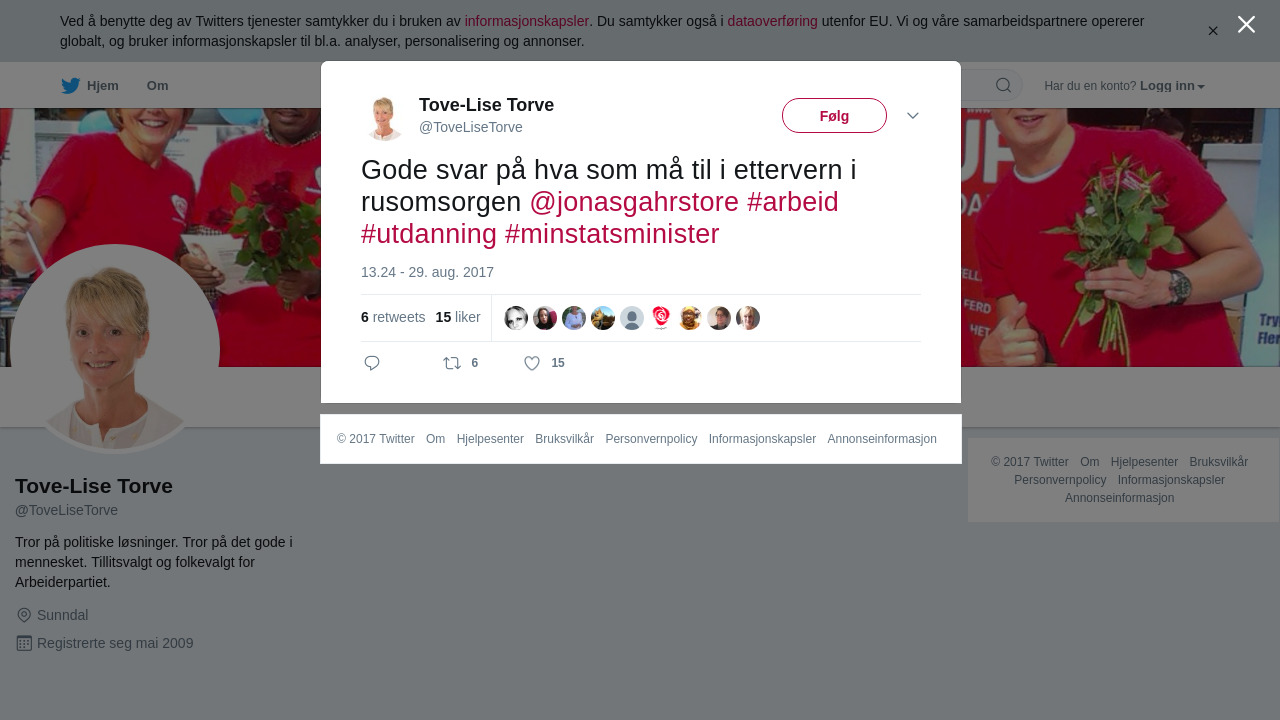Click the search magnifier icon
This screenshot has height=720, width=1280.
point(1003,85)
